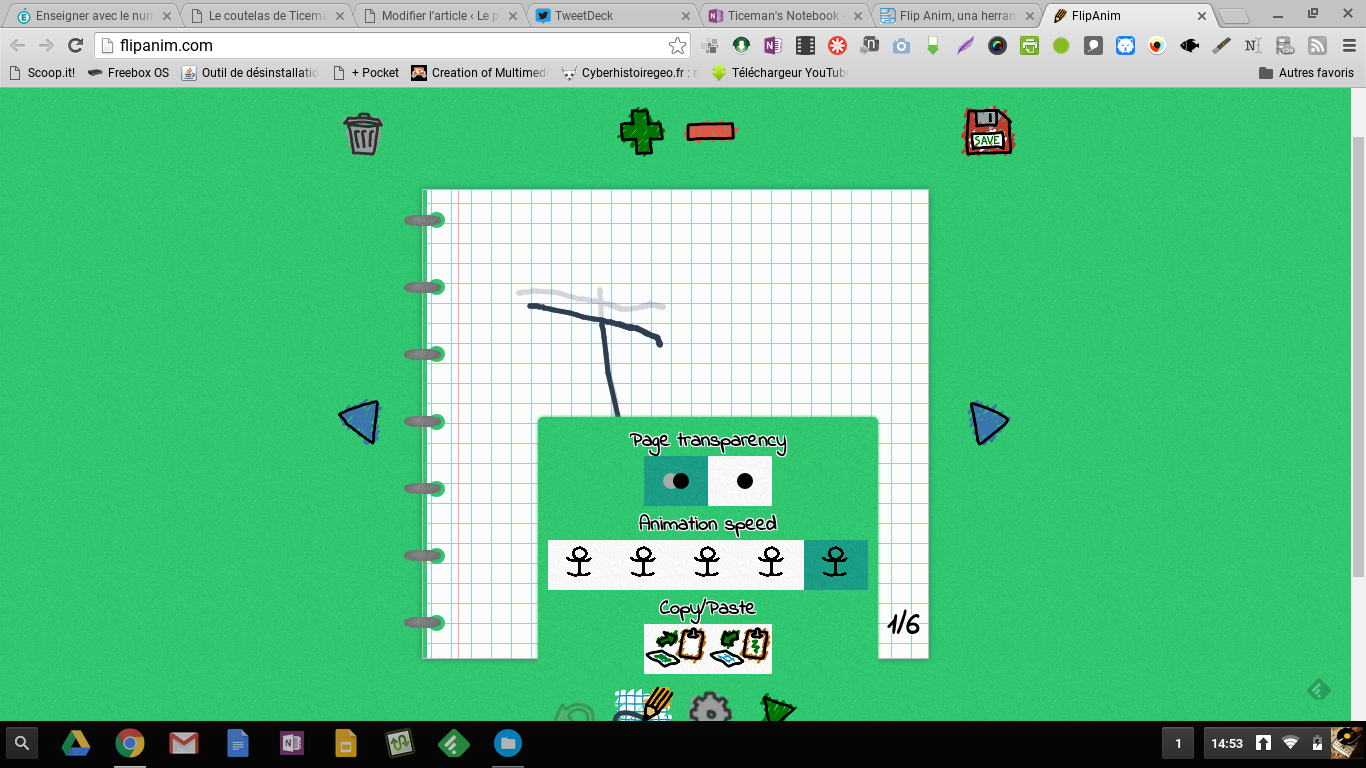
Task: Click the flipanim.com address bar
Action: tap(390, 45)
